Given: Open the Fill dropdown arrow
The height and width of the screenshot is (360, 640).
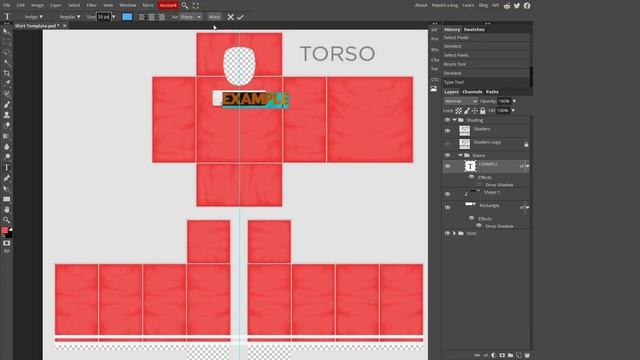Looking at the screenshot, I should tap(513, 111).
